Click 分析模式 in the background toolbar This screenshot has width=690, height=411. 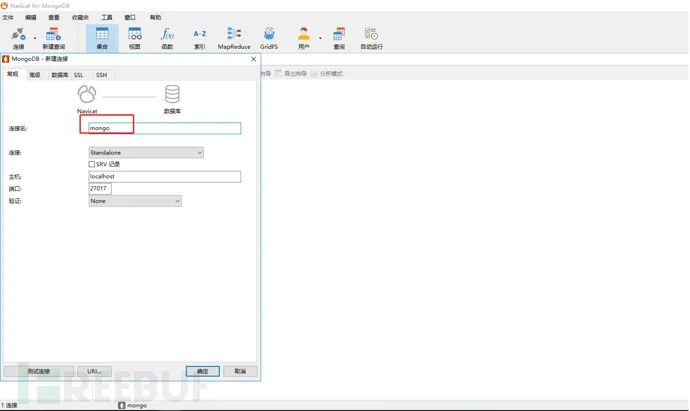pos(327,73)
